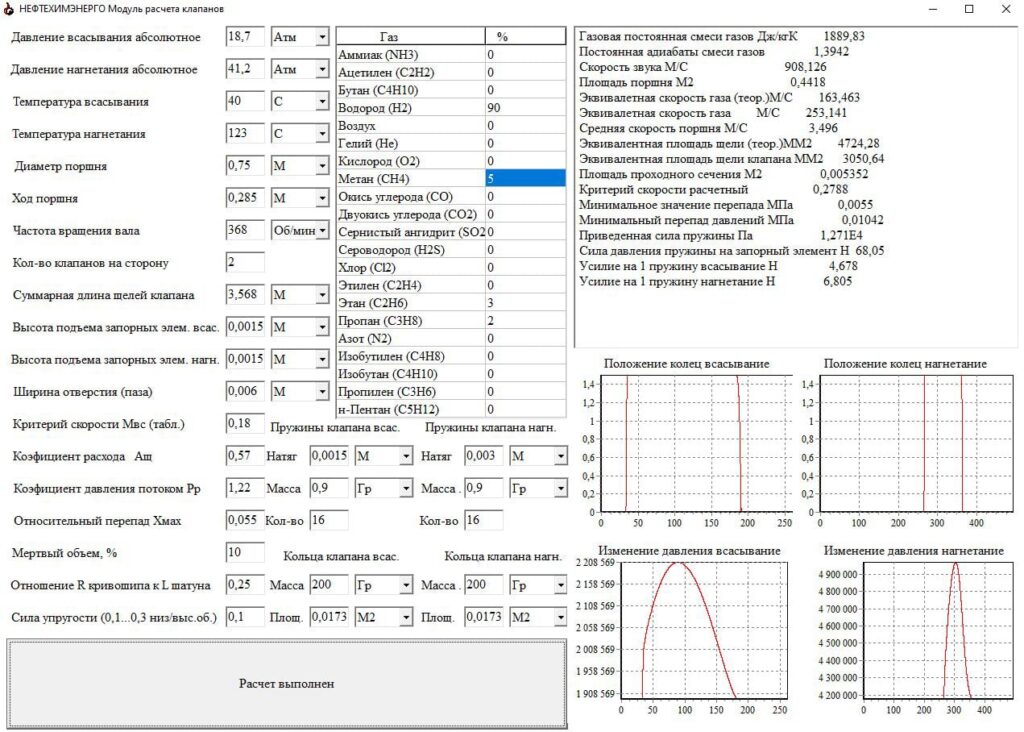Click flow coefficient field 0,57
The height and width of the screenshot is (732, 1024).
pyautogui.click(x=245, y=455)
